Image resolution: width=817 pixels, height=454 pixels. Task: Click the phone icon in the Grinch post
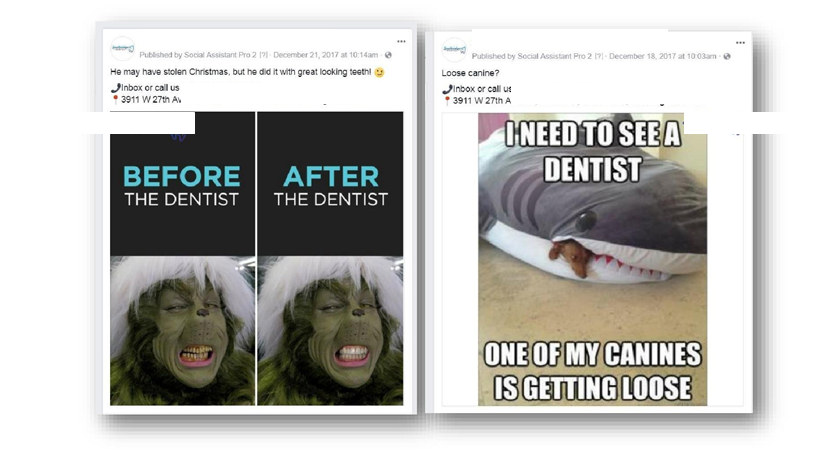114,88
